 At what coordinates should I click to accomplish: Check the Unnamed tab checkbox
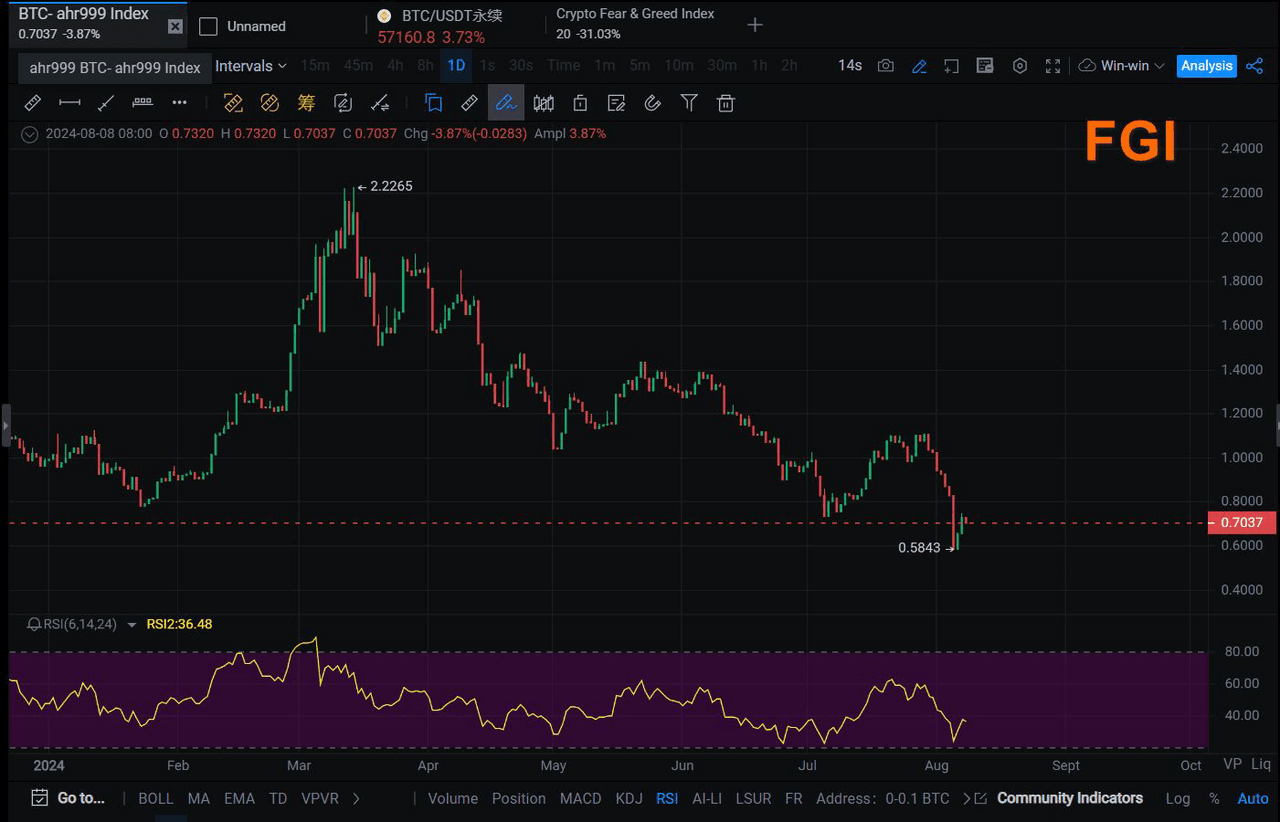[x=208, y=26]
